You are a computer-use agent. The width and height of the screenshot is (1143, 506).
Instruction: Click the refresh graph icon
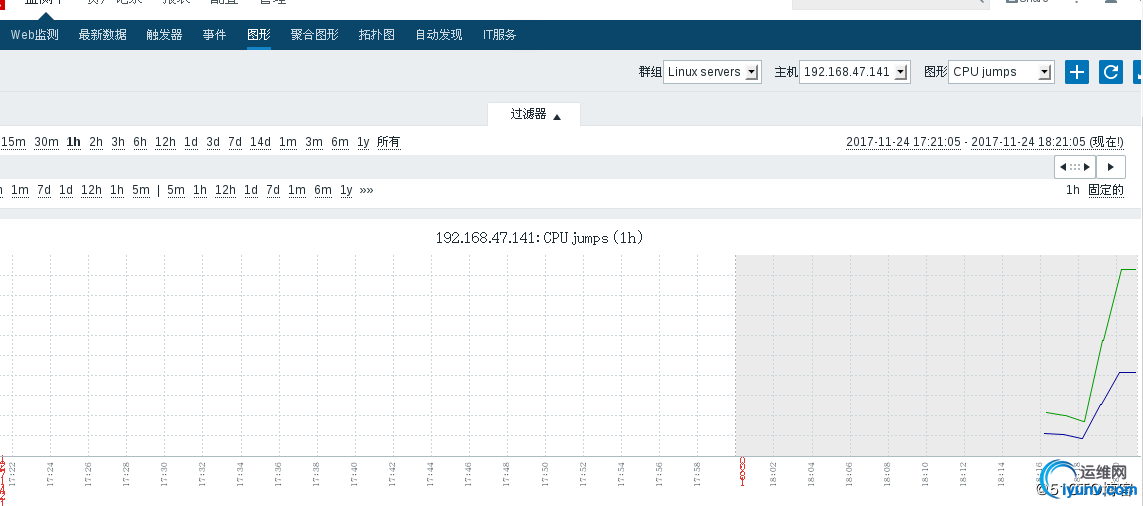coord(1111,71)
